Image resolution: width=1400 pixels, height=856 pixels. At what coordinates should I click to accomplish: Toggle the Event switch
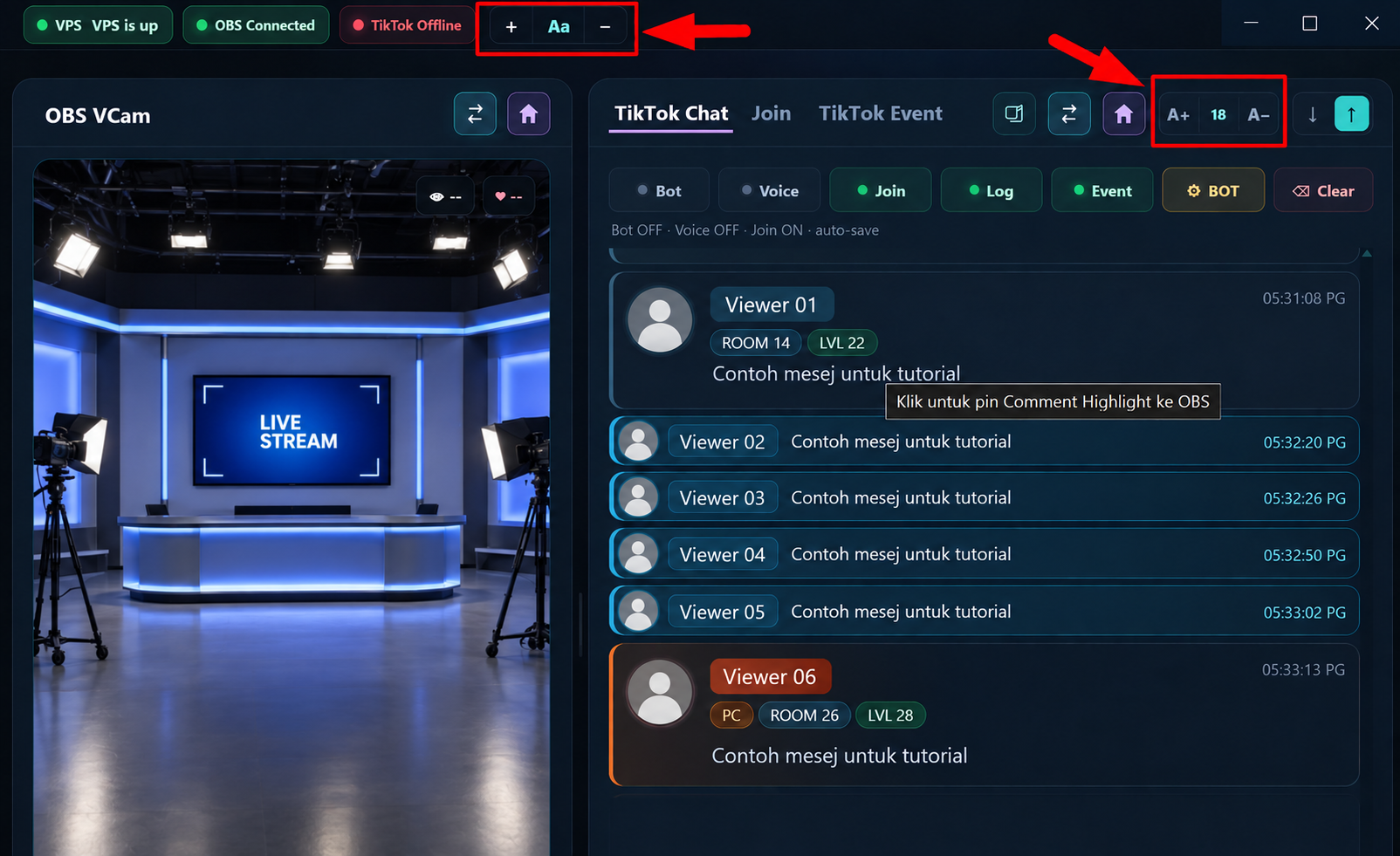click(x=1101, y=190)
